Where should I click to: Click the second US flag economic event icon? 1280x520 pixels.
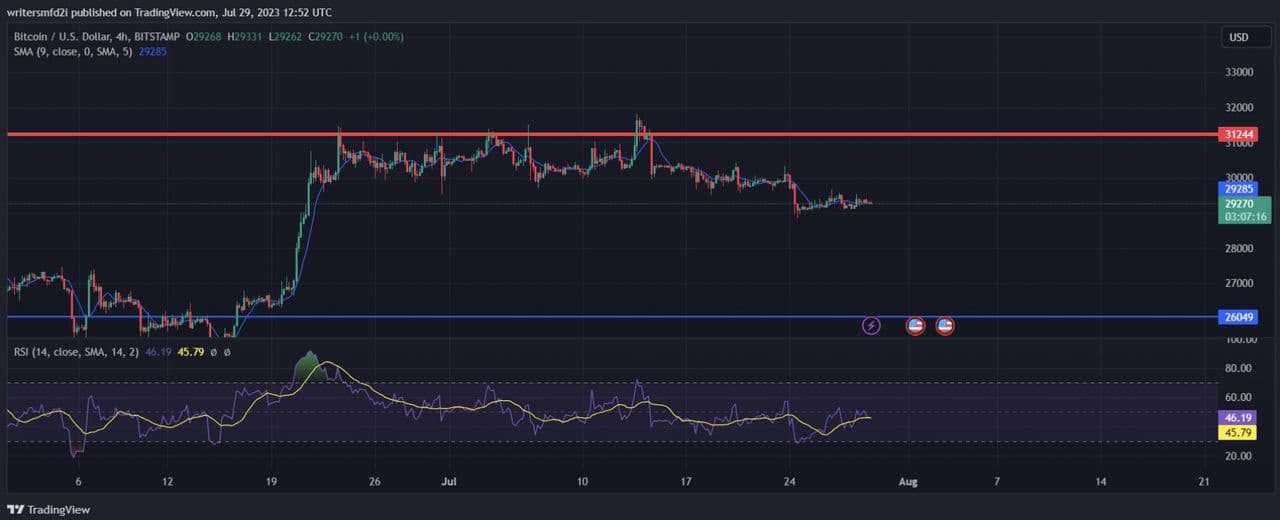click(945, 325)
